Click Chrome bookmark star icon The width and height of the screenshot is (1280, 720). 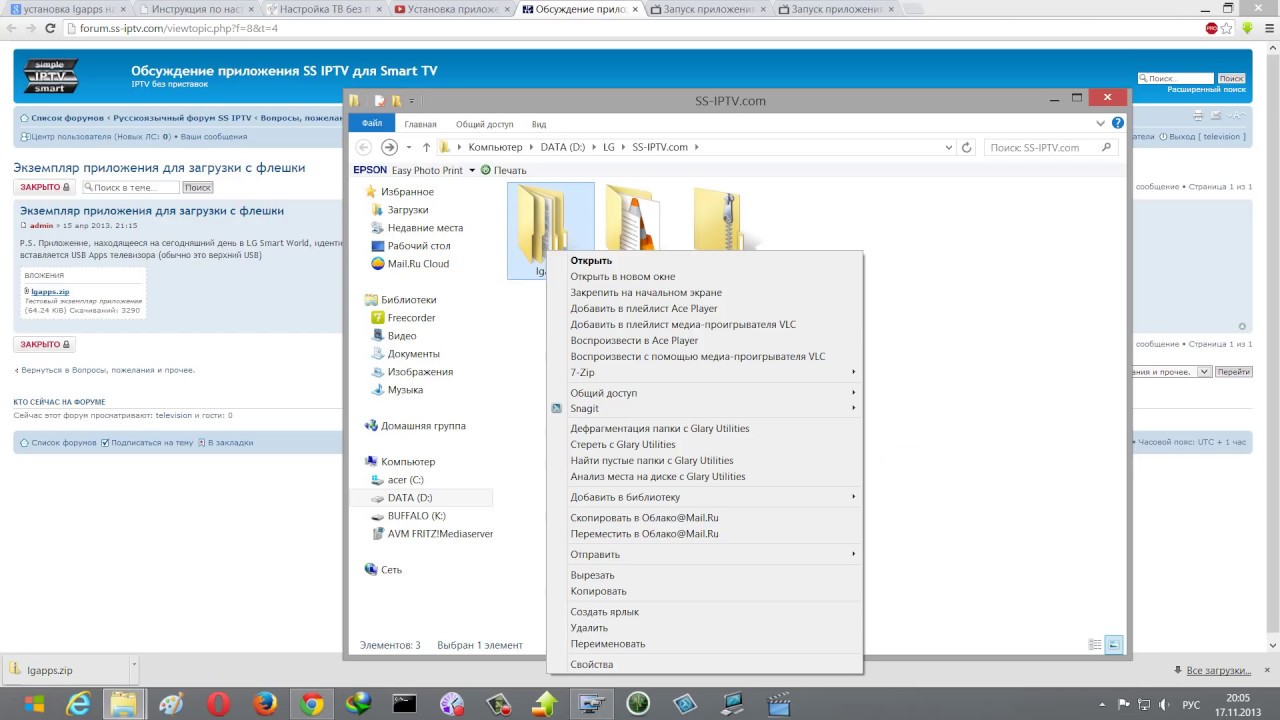(1227, 28)
